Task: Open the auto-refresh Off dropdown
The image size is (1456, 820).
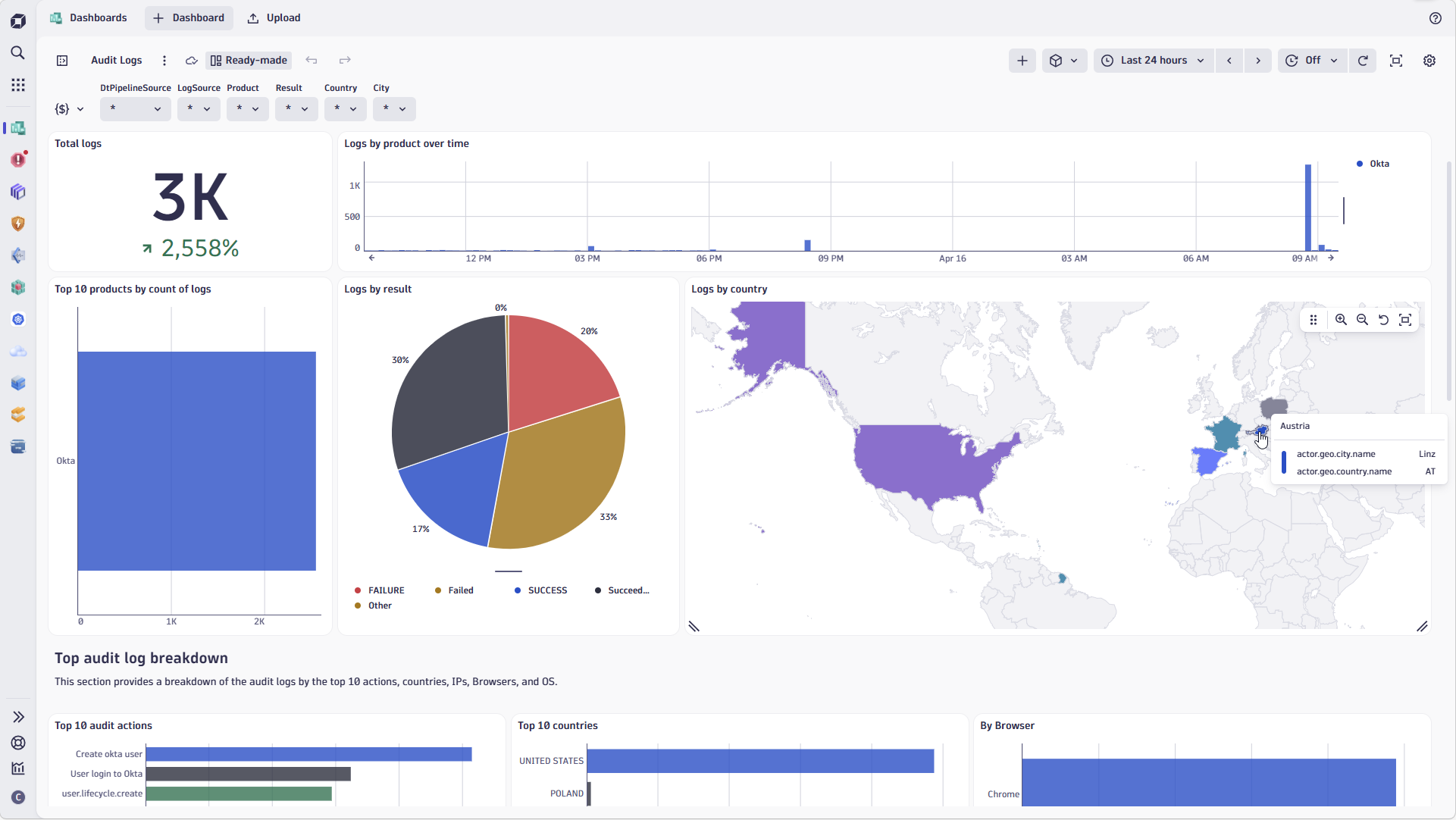Action: [x=1311, y=60]
